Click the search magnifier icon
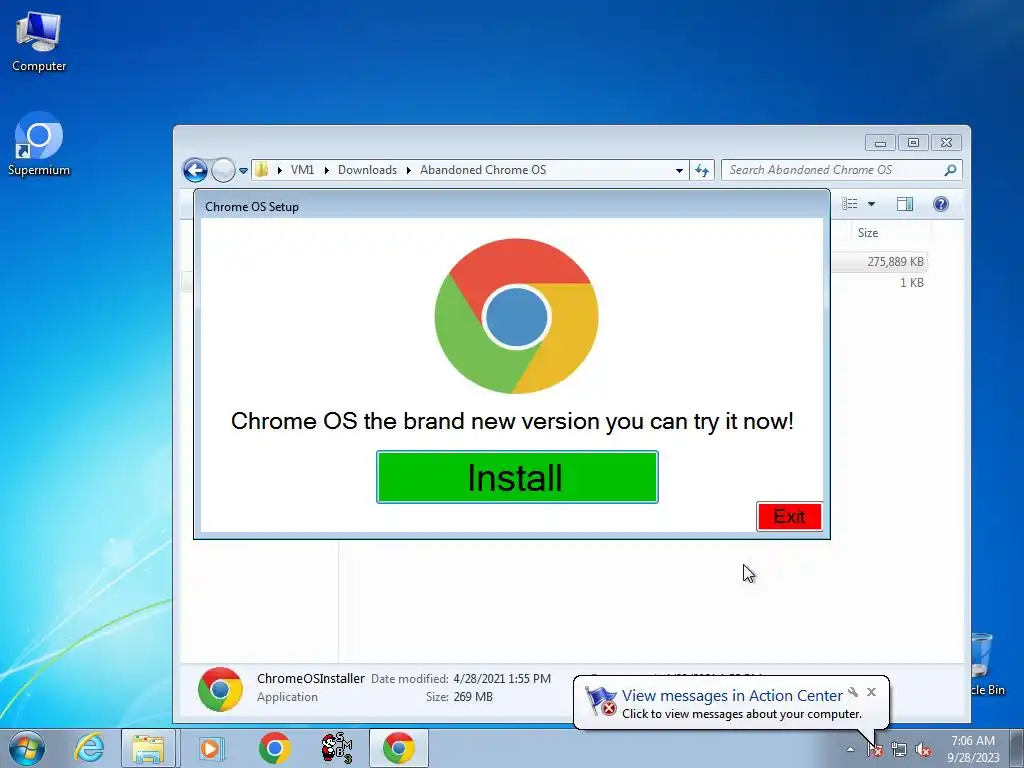 (951, 170)
